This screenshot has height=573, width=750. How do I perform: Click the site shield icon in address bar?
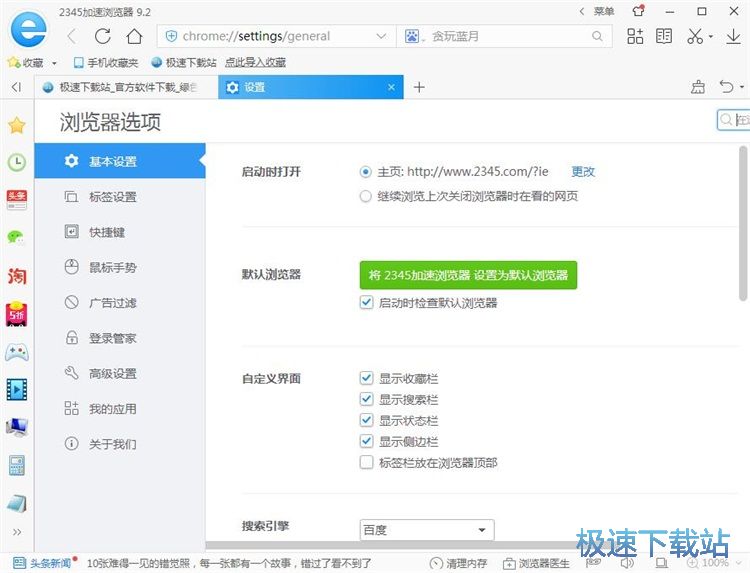pyautogui.click(x=171, y=36)
